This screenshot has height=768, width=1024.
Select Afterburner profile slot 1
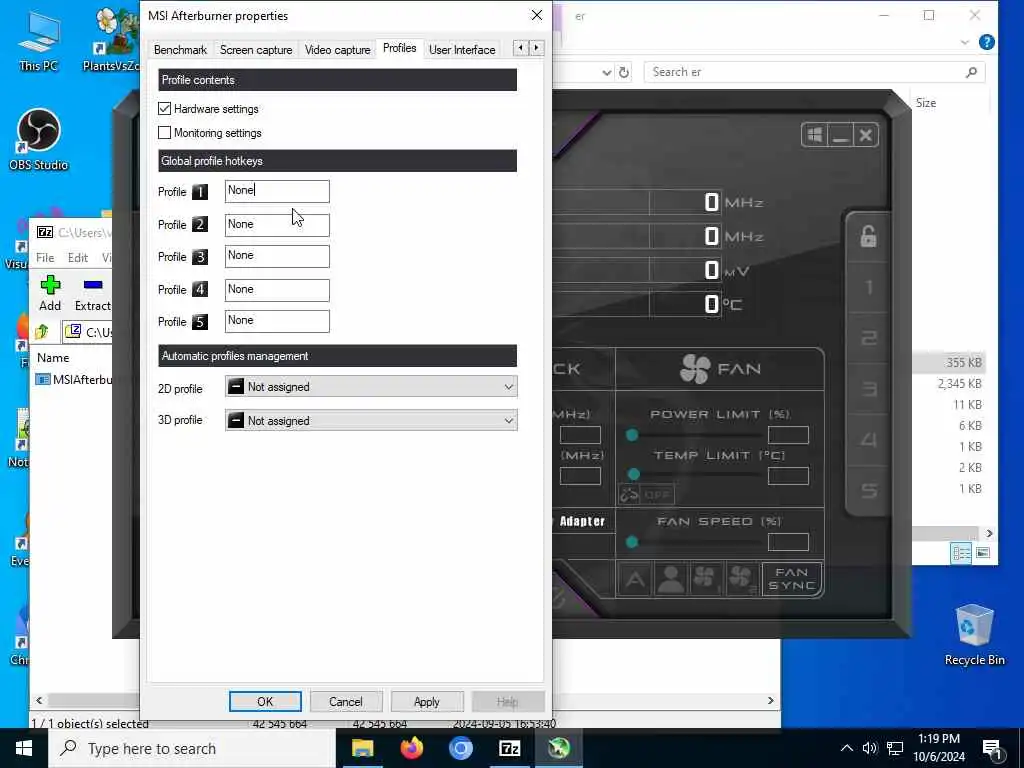pyautogui.click(x=869, y=287)
